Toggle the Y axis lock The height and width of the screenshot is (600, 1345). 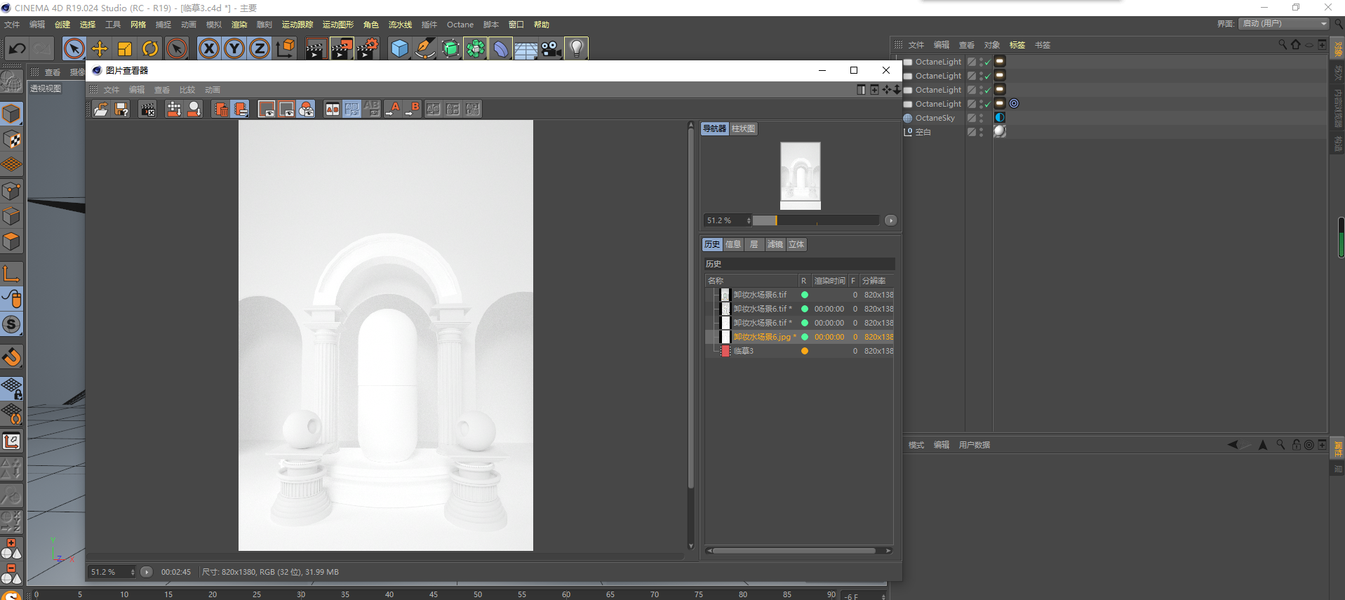(234, 48)
